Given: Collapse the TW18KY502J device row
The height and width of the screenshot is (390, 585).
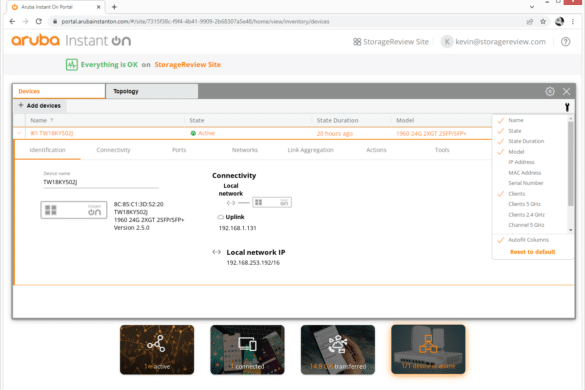Looking at the screenshot, I should (x=19, y=133).
